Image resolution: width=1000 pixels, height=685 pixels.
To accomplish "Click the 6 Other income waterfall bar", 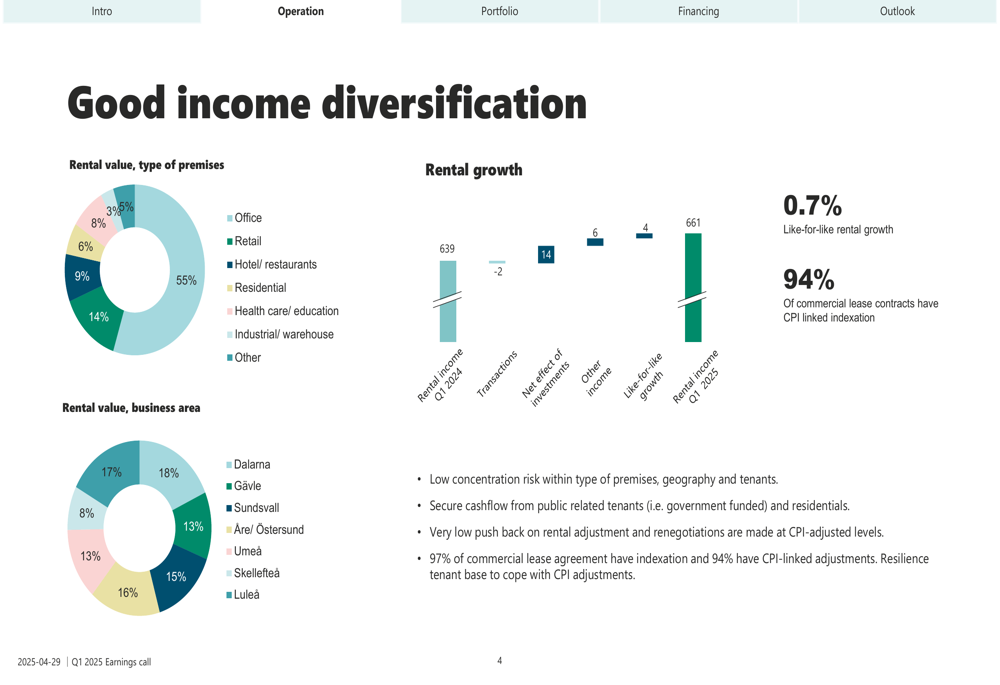I will tap(595, 242).
